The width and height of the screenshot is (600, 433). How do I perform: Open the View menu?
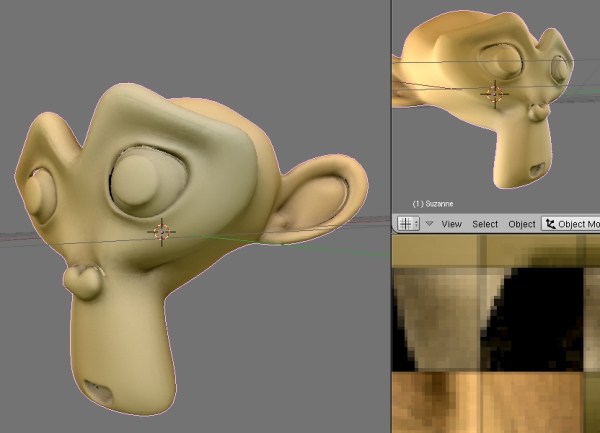452,224
